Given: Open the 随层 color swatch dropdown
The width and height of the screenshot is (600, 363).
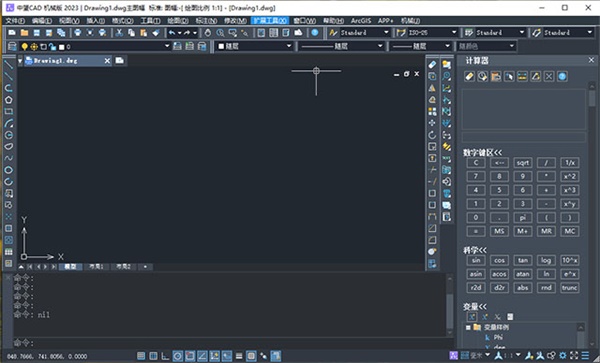Looking at the screenshot, I should click(x=254, y=46).
